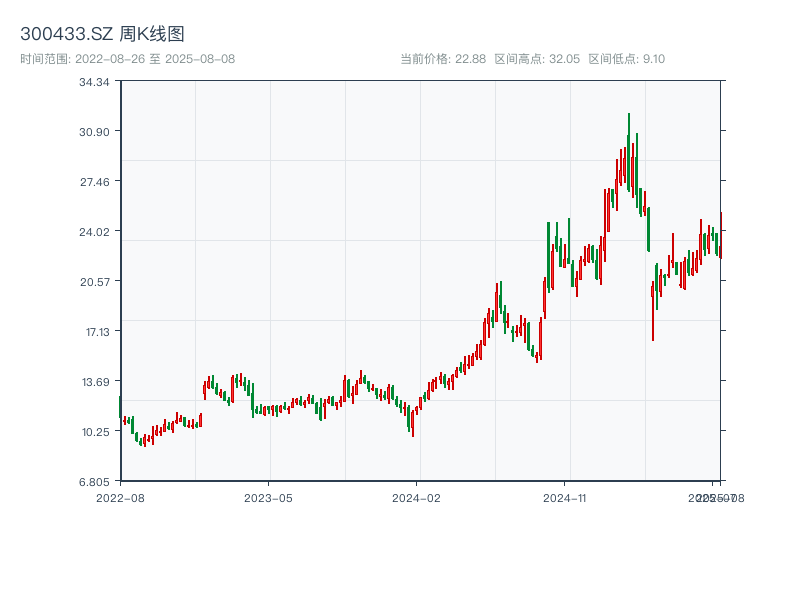800x600 pixels.
Task: Click the 2024-02 date axis label
Action: click(416, 497)
